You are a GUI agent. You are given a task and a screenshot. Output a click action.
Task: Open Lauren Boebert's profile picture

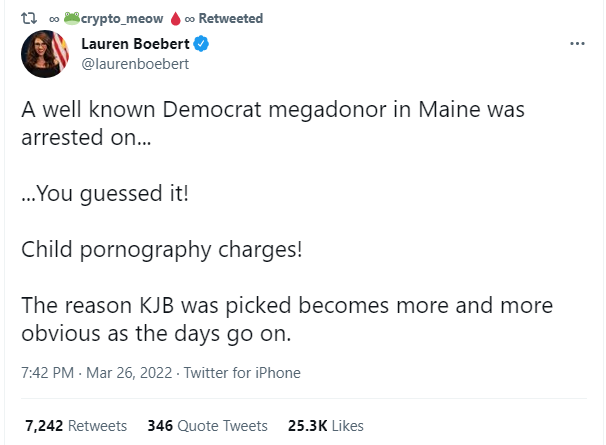(45, 54)
